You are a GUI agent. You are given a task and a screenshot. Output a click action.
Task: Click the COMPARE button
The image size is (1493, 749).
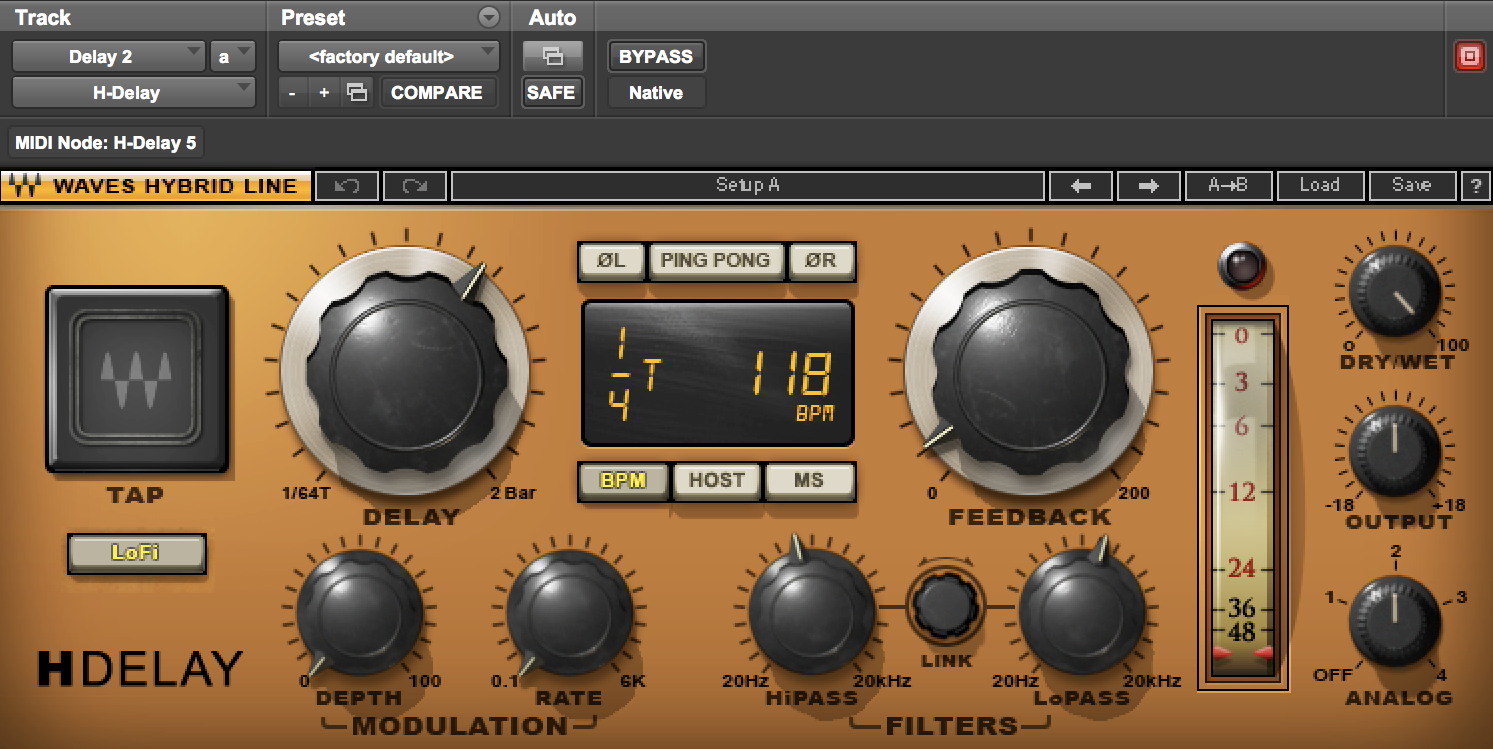437,93
